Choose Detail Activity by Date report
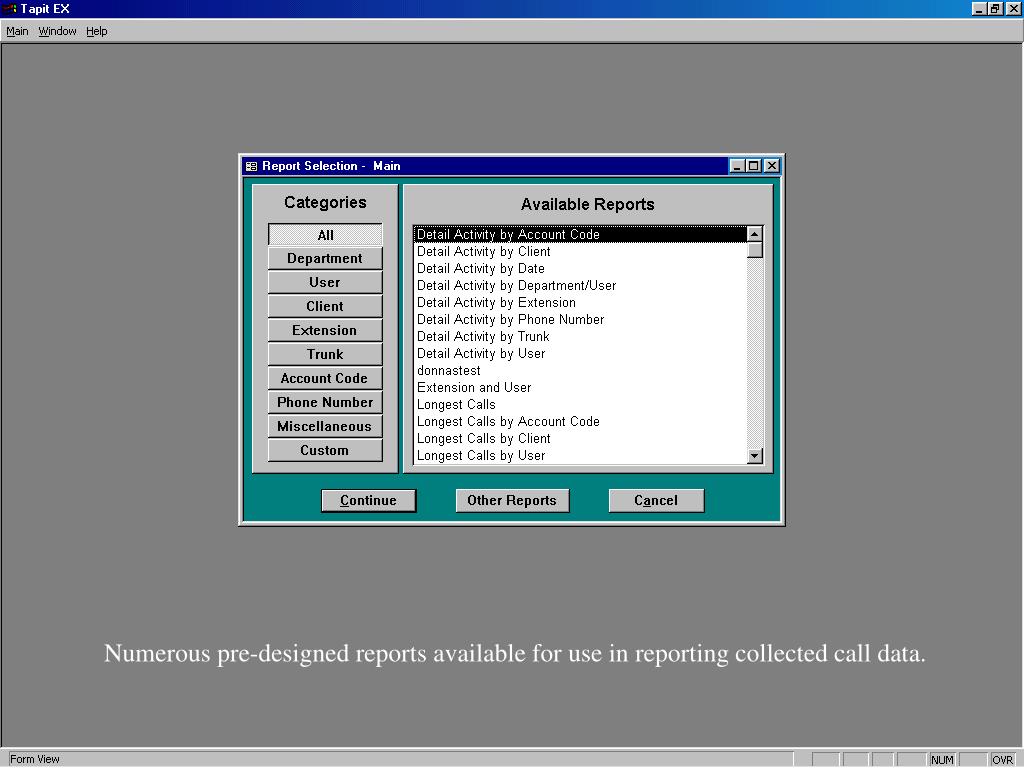The image size is (1024, 768). [581, 268]
